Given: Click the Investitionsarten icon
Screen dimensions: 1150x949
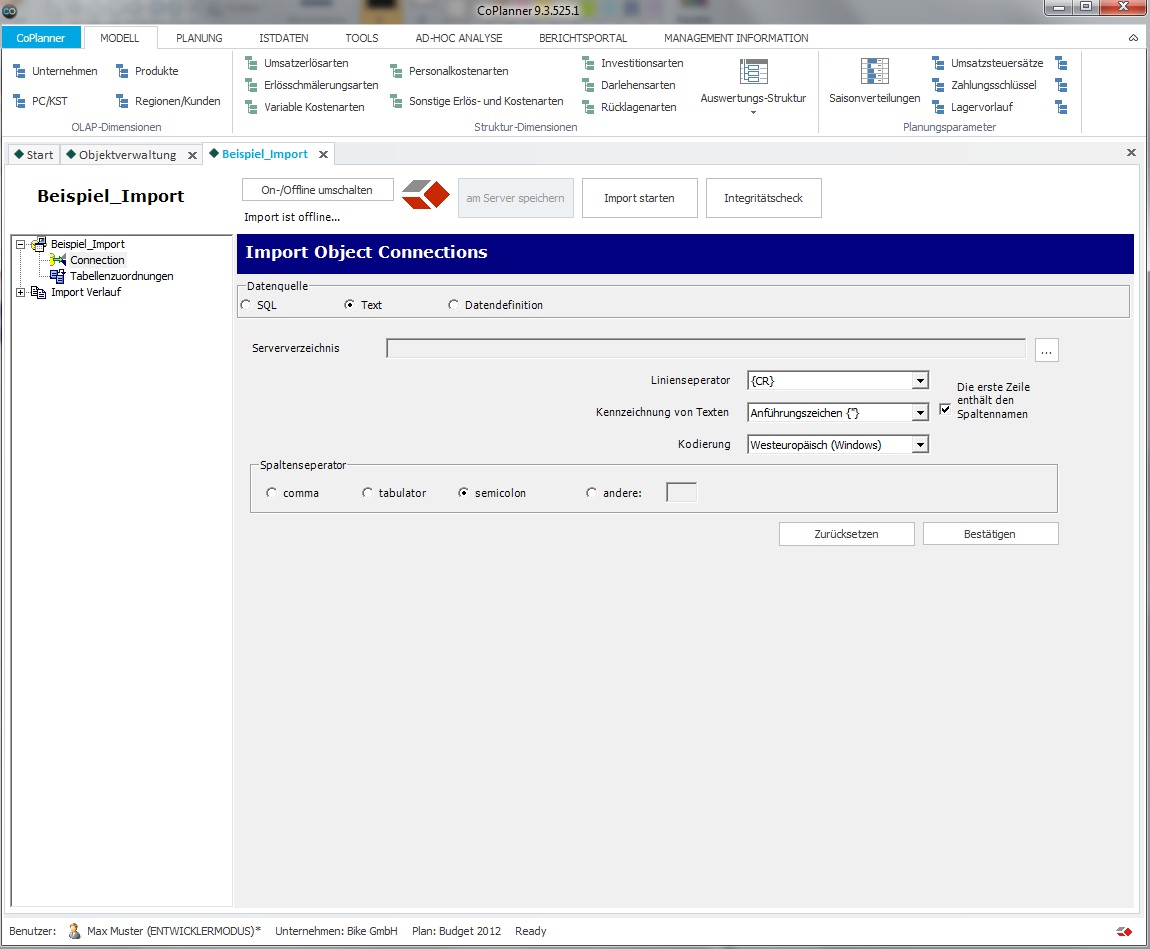Looking at the screenshot, I should tap(588, 63).
